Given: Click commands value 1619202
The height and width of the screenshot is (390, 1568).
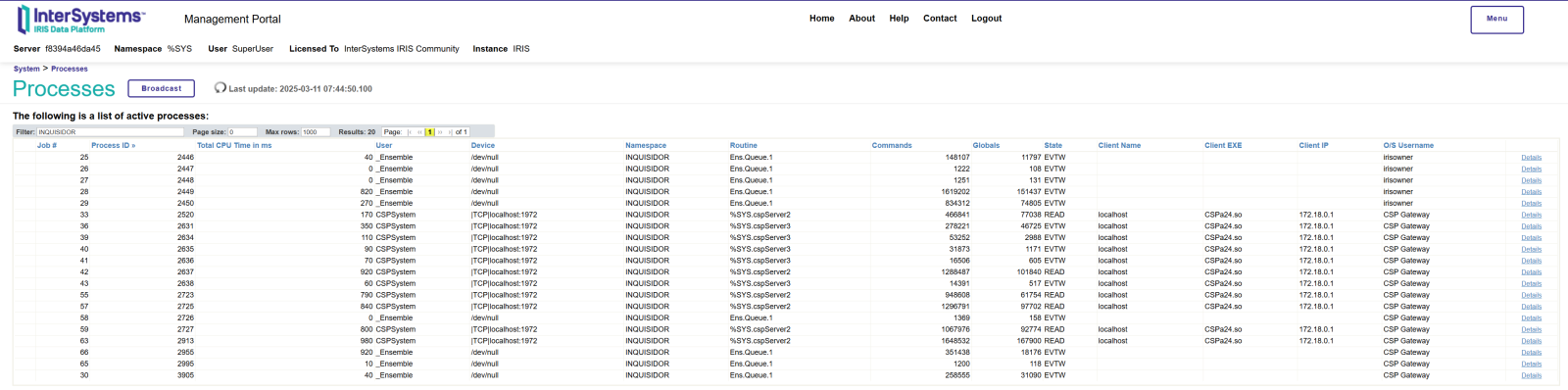Looking at the screenshot, I should pos(955,192).
